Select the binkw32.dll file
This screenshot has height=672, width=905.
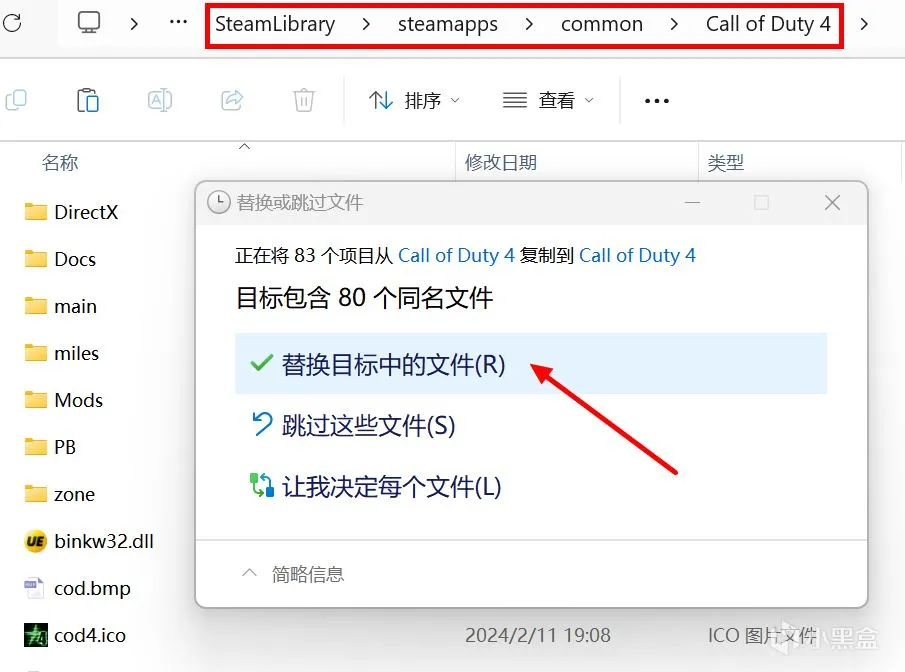point(104,541)
